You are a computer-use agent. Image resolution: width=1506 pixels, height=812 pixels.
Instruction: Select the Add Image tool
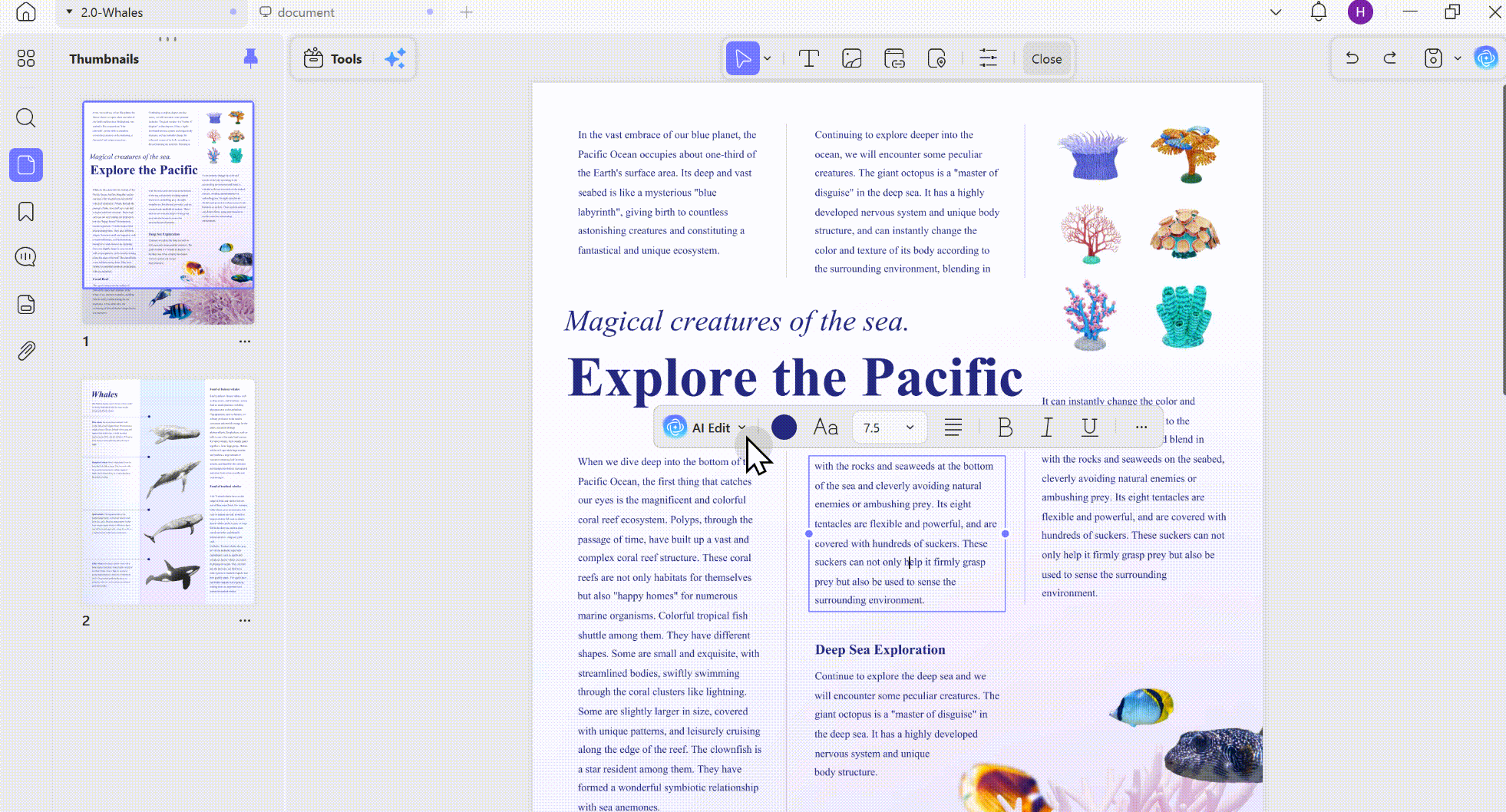pyautogui.click(x=852, y=58)
